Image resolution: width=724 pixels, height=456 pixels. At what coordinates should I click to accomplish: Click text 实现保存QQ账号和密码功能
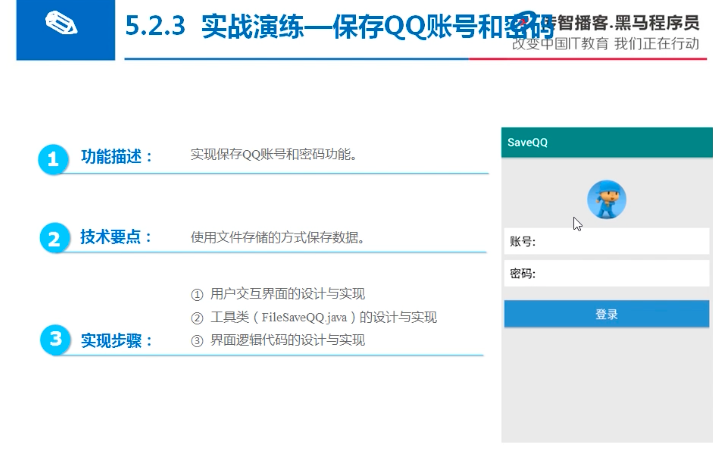click(274, 154)
